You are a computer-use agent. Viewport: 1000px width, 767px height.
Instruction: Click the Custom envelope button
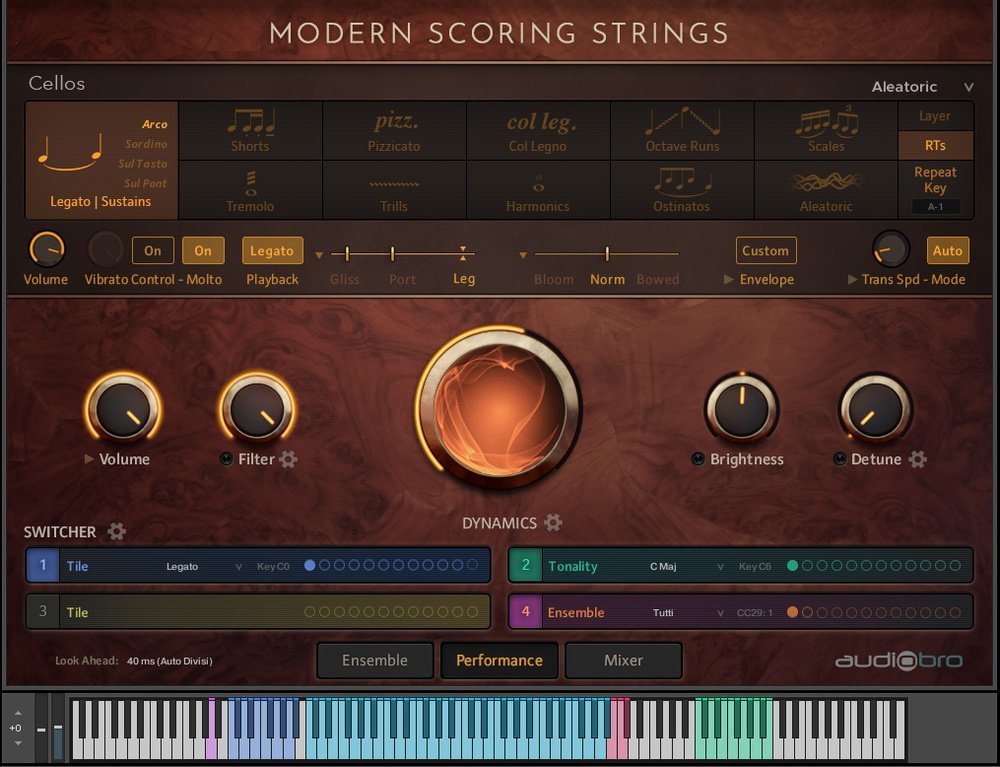point(765,251)
